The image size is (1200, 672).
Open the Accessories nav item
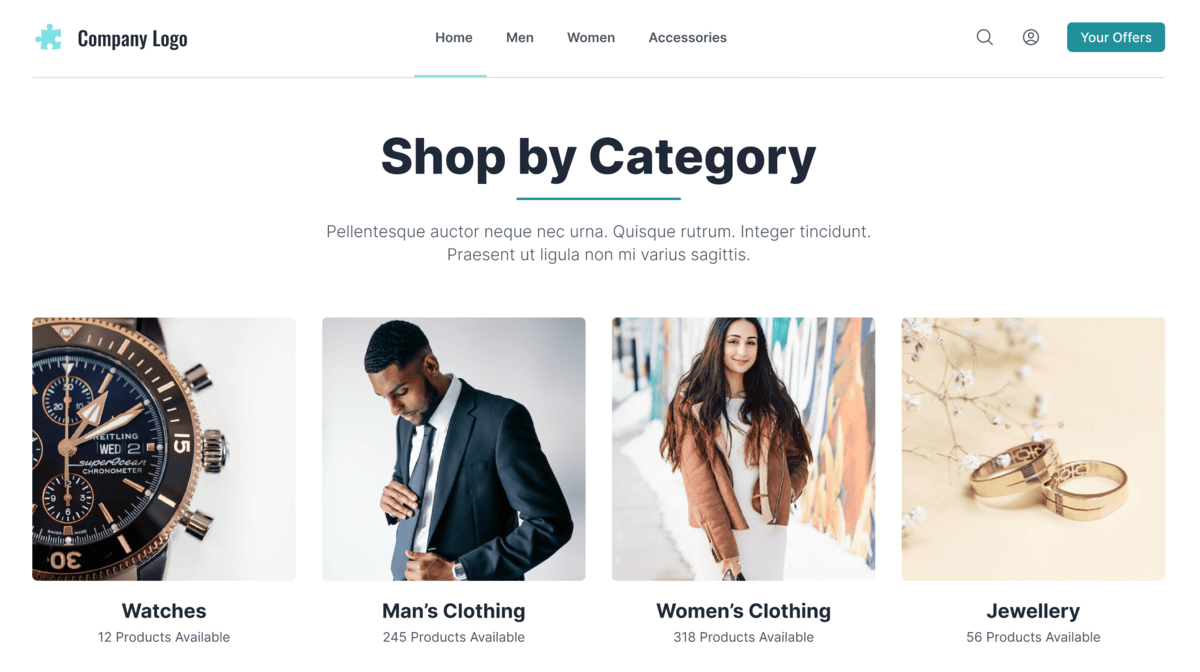click(x=687, y=37)
